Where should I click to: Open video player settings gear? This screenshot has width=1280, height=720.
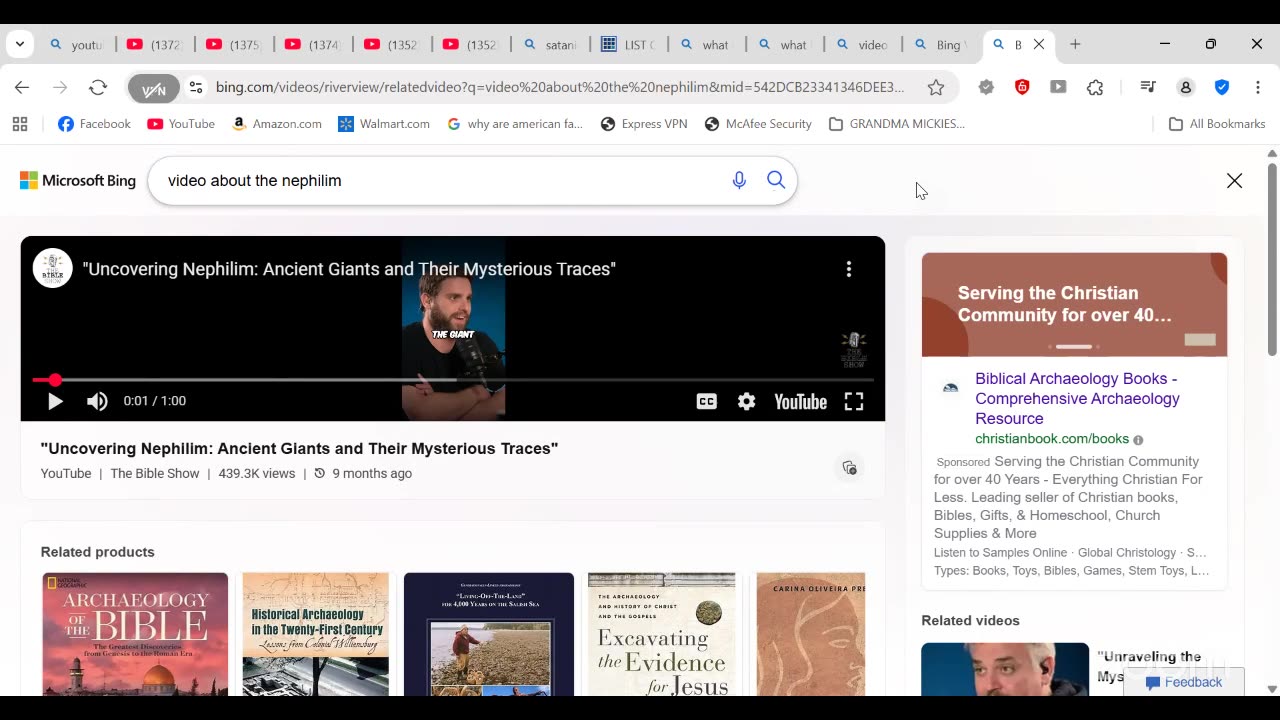(x=746, y=401)
